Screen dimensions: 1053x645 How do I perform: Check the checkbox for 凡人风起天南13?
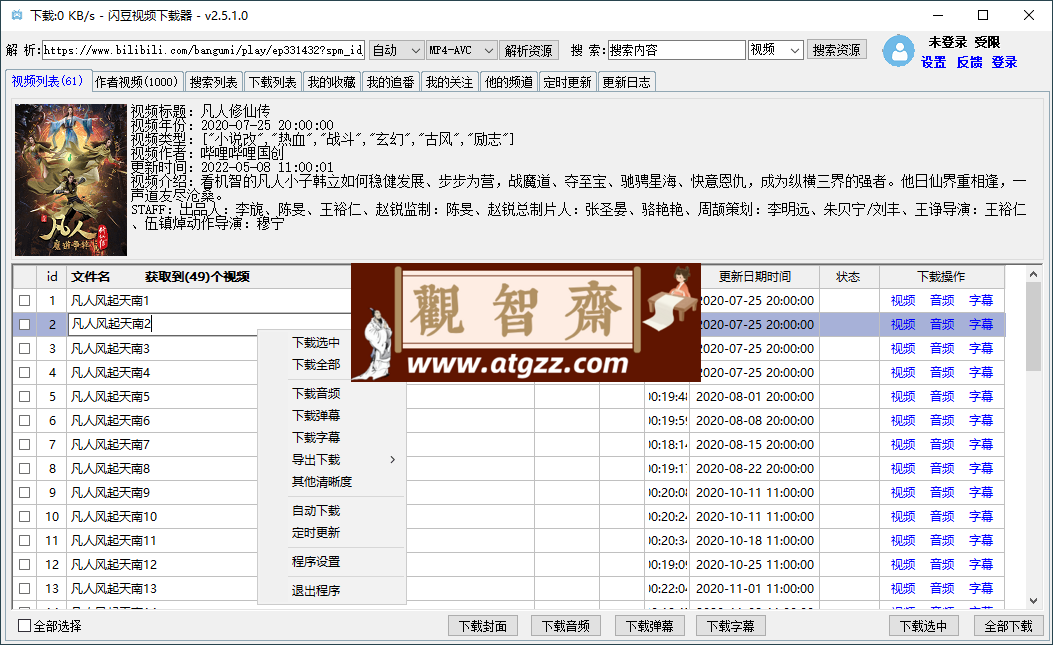pos(25,589)
